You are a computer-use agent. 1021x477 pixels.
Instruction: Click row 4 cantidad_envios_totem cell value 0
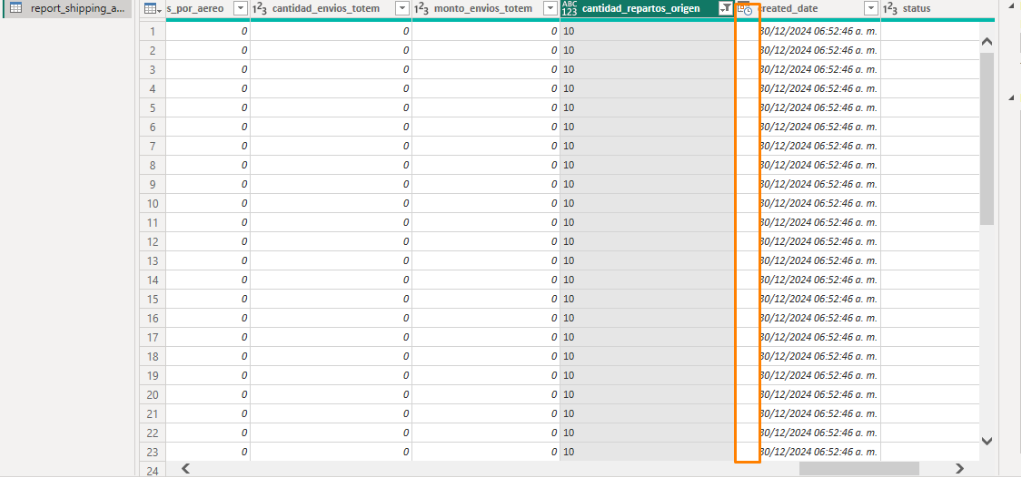(x=331, y=89)
